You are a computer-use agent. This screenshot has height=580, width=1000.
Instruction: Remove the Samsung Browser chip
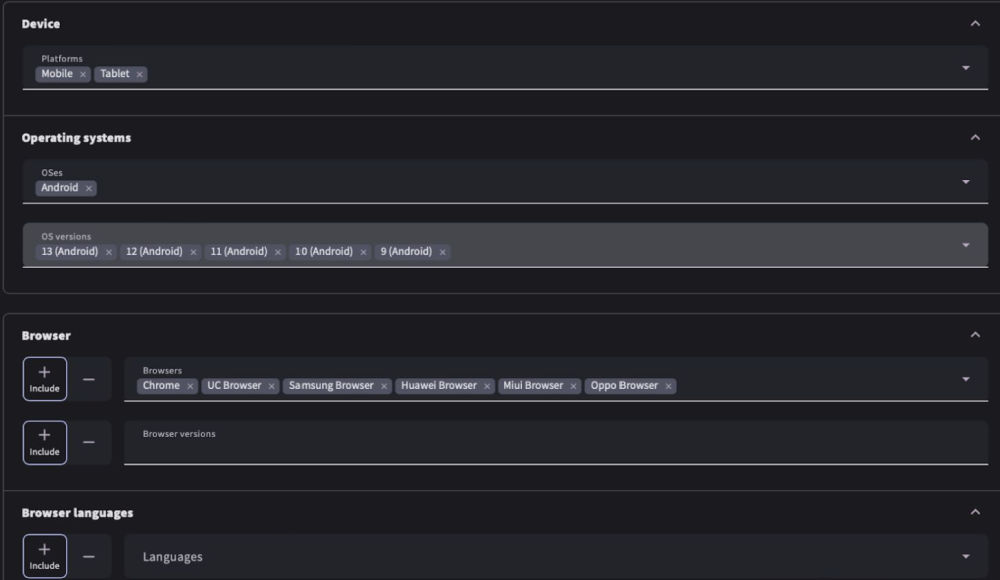coord(384,386)
